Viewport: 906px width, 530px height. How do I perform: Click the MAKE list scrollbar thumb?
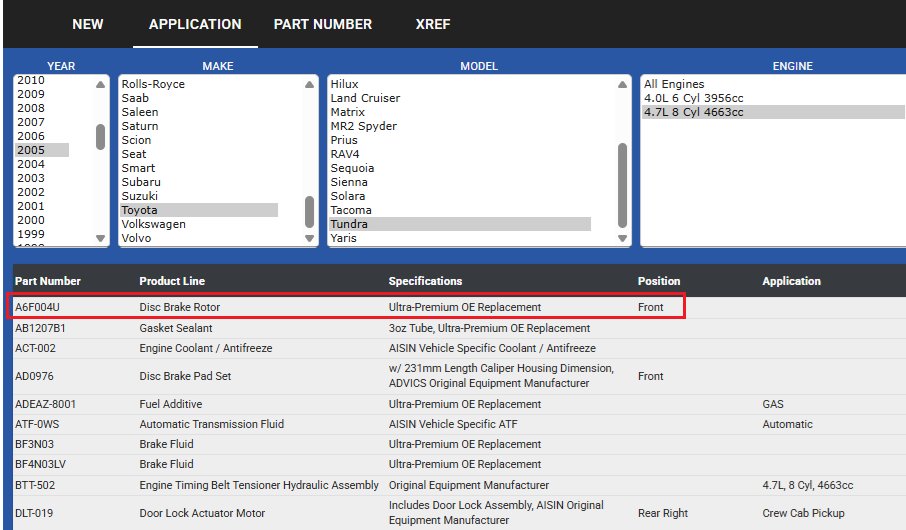[310, 212]
